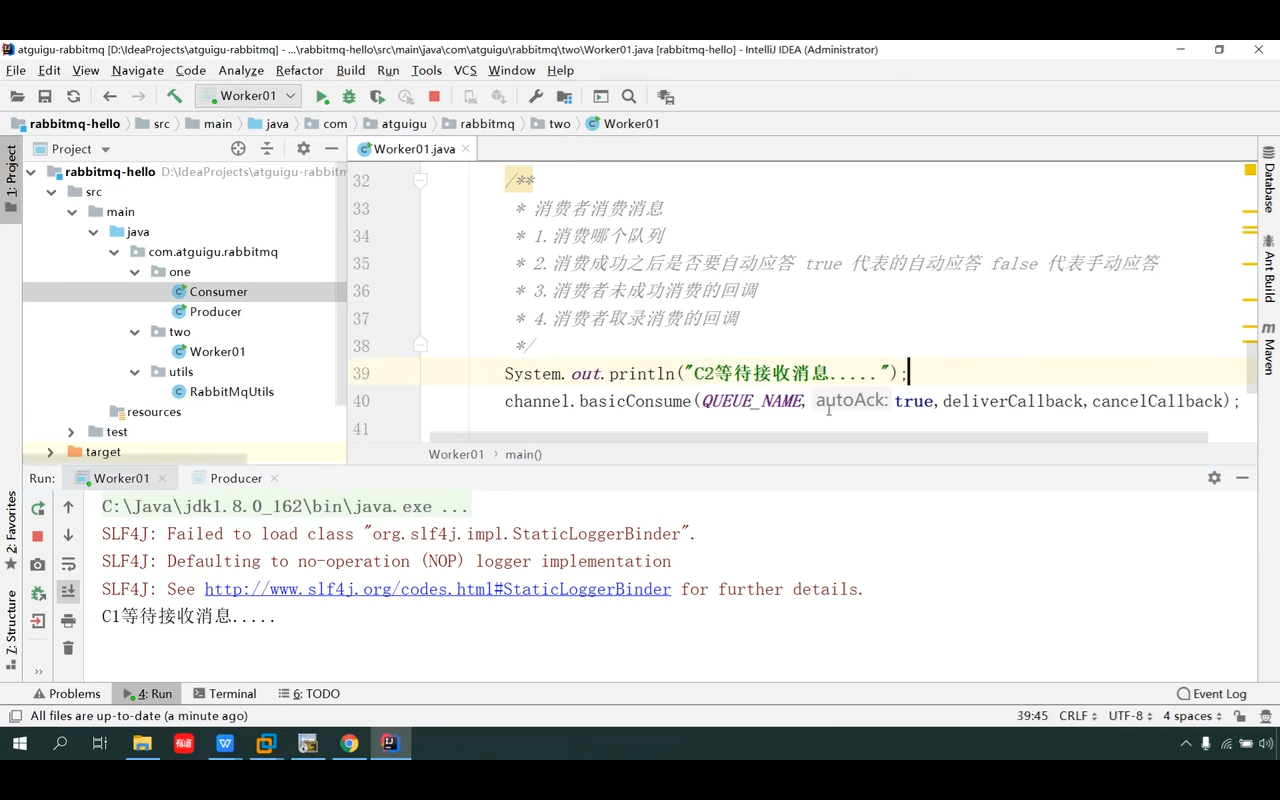Screen dimensions: 1280x800
Task: Print console output with printer icon
Action: coord(68,620)
